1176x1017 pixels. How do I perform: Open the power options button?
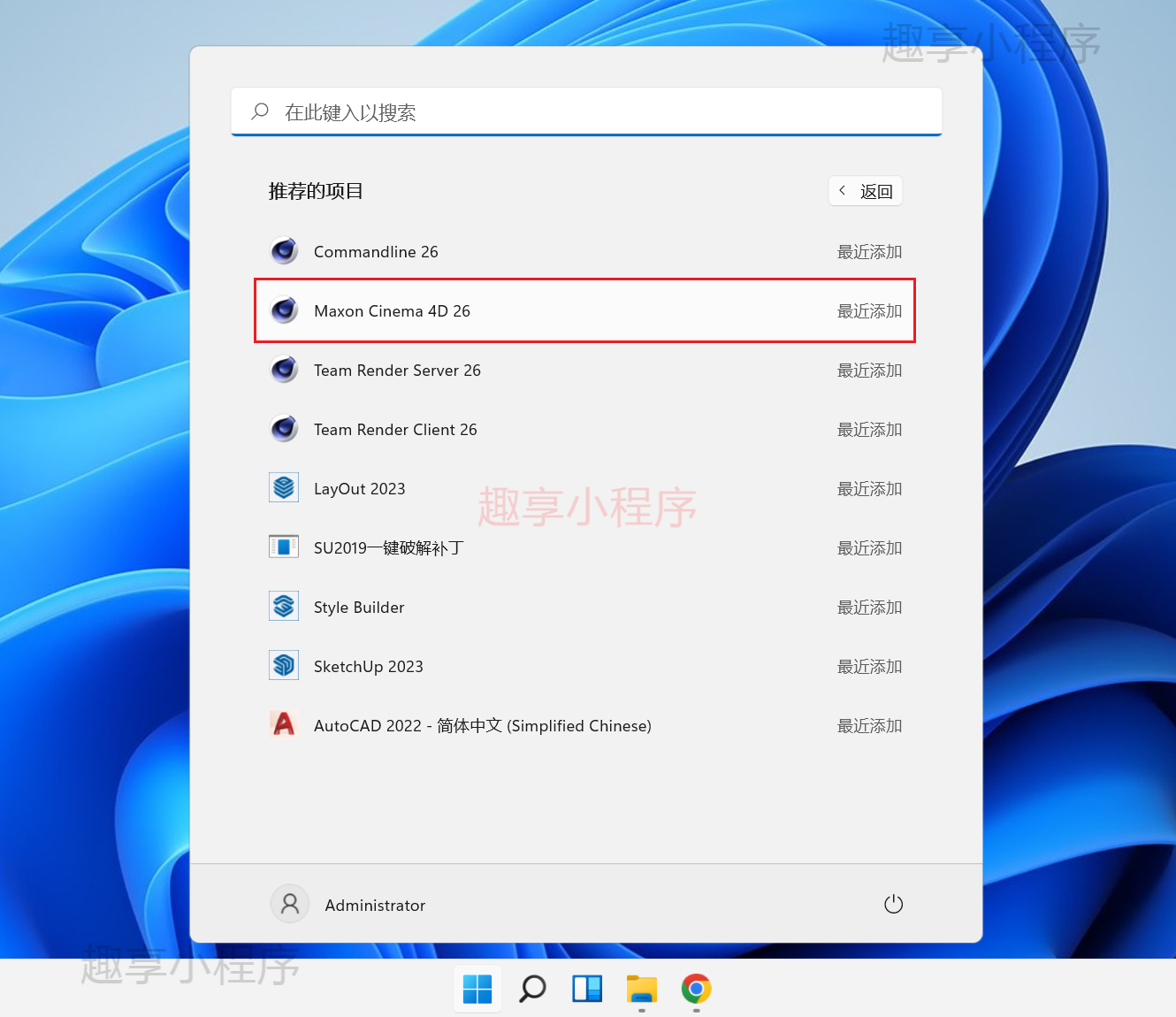893,904
